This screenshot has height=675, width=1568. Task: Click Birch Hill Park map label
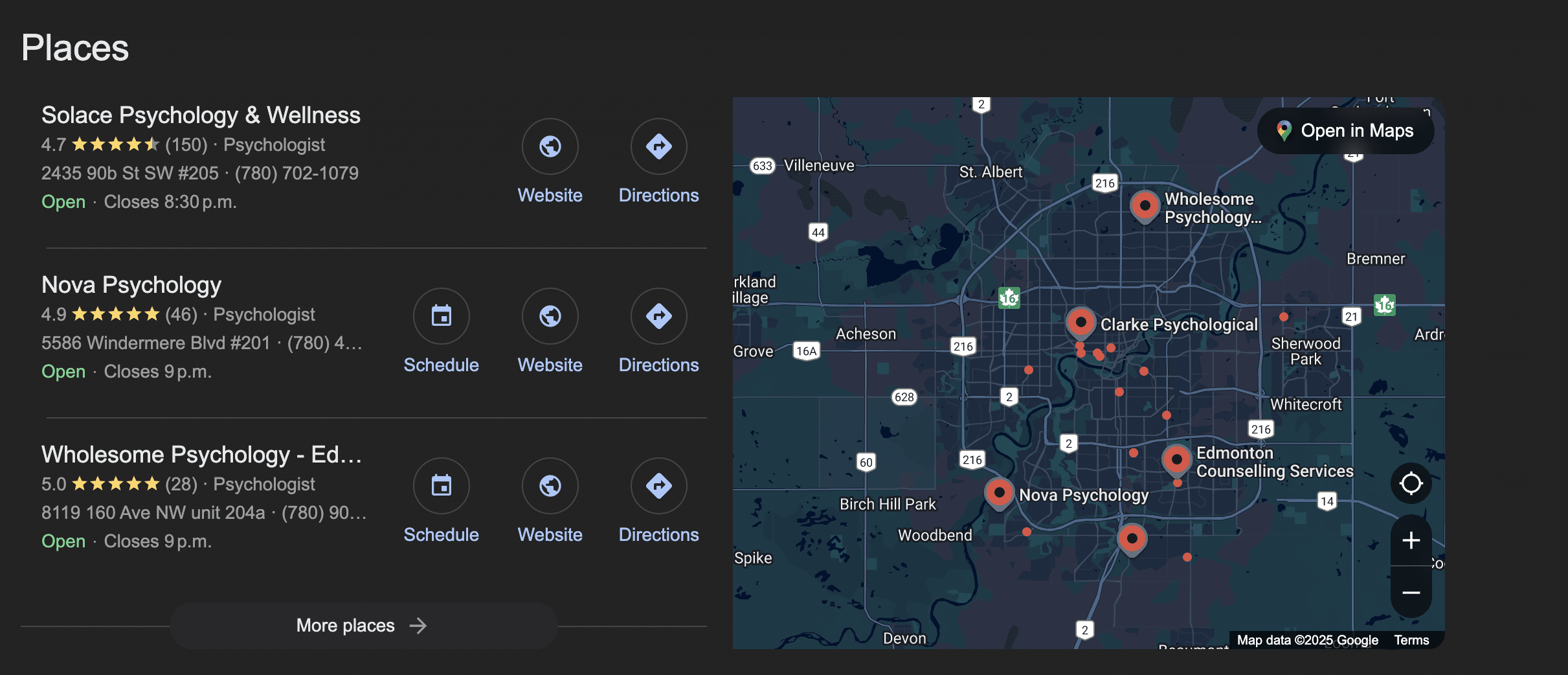(x=888, y=505)
